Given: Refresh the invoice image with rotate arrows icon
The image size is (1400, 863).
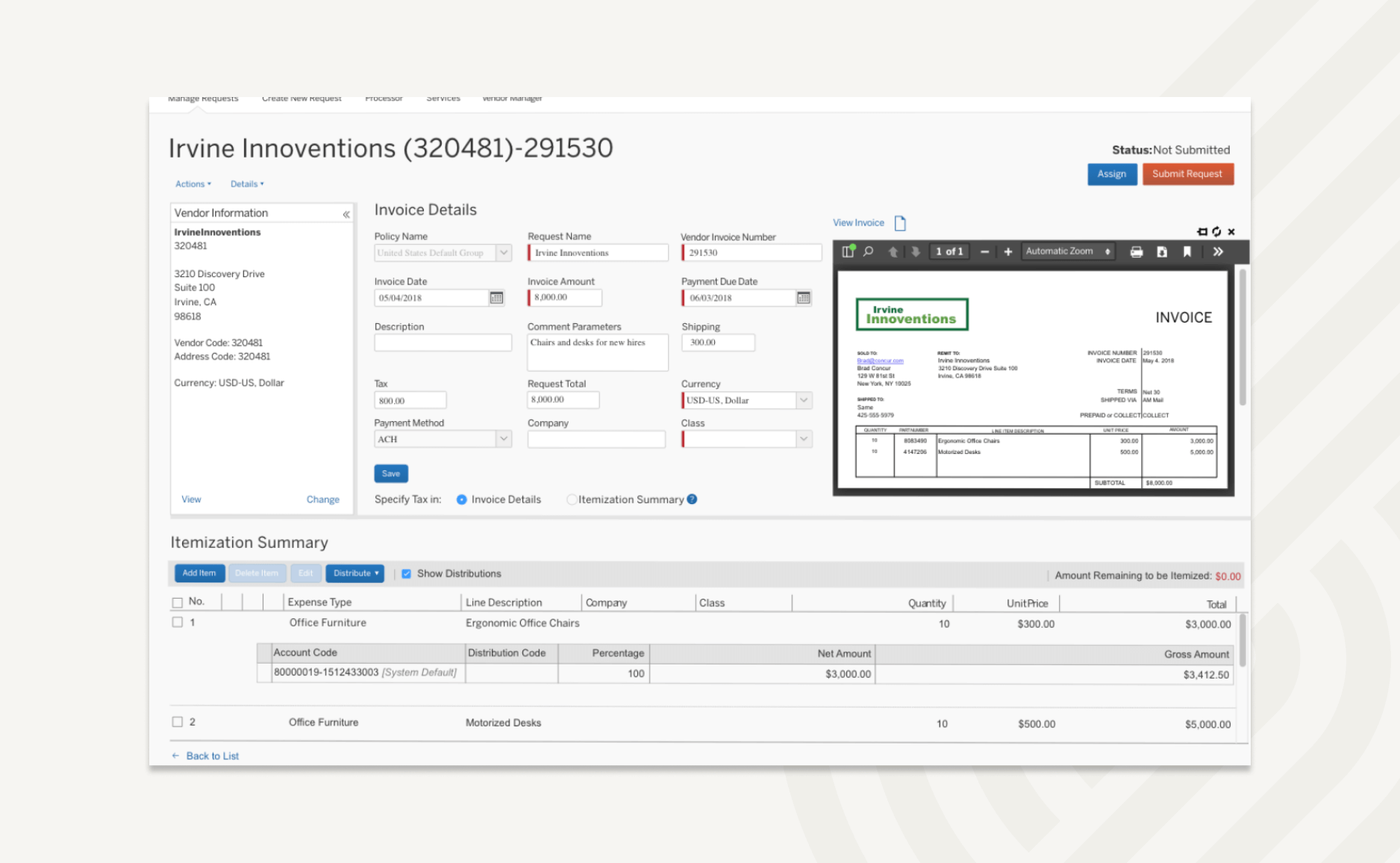Looking at the screenshot, I should pos(1216,231).
